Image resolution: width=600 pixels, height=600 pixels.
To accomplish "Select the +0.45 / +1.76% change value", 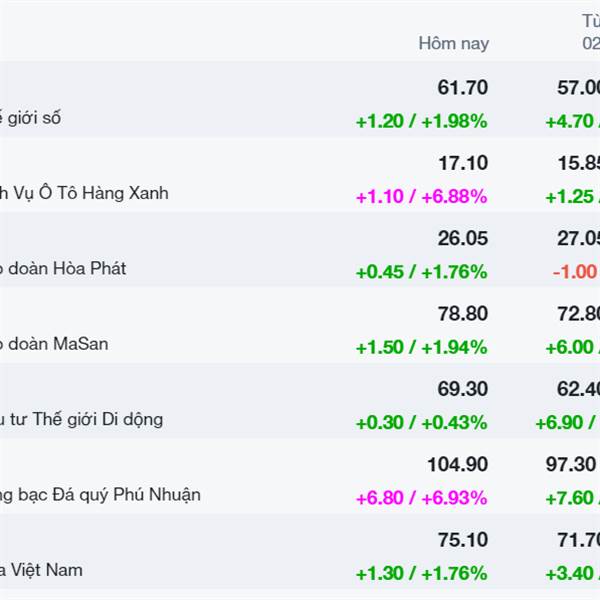I will pos(421,272).
